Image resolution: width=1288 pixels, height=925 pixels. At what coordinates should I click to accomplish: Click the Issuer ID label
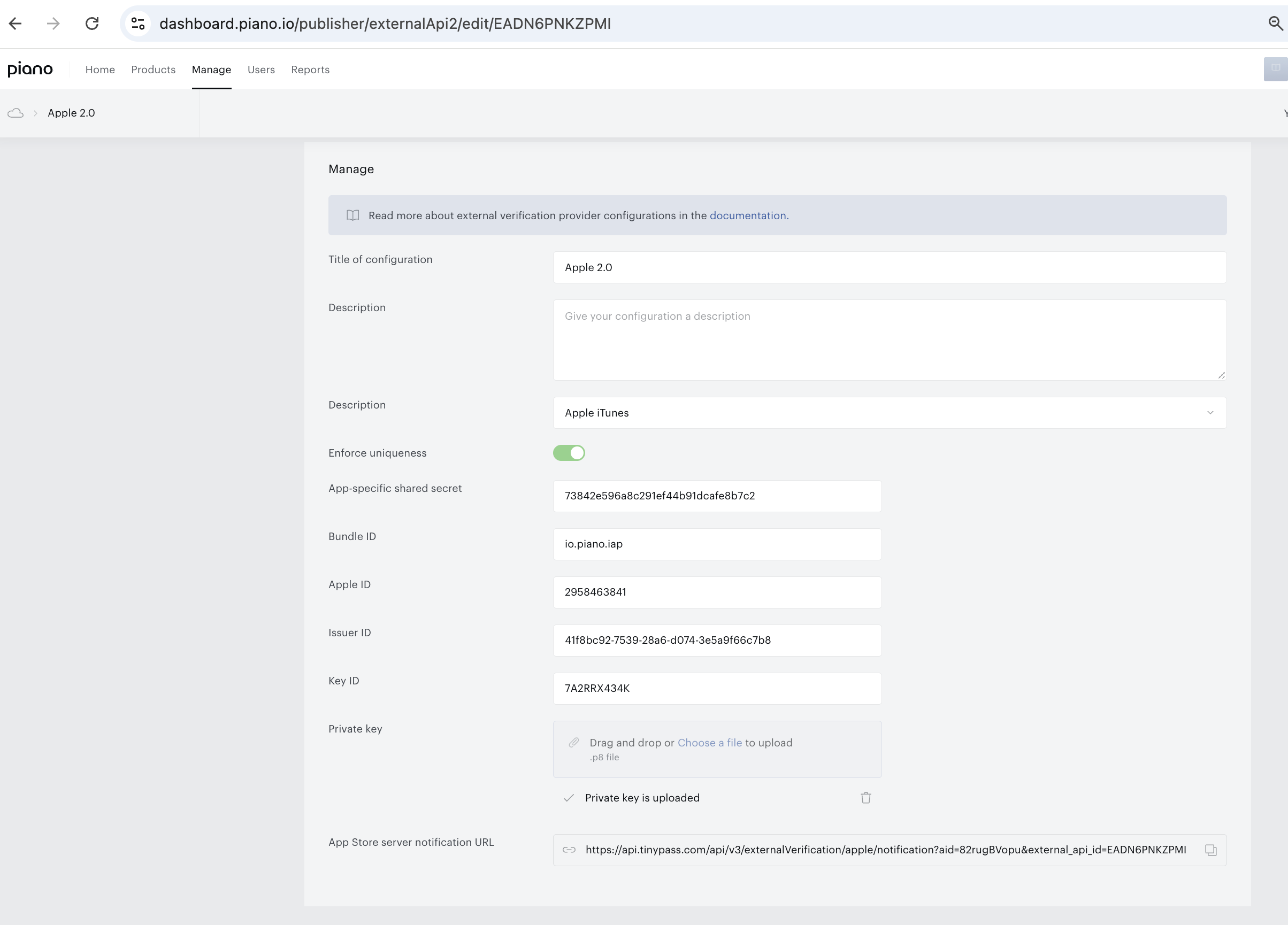[x=349, y=633]
